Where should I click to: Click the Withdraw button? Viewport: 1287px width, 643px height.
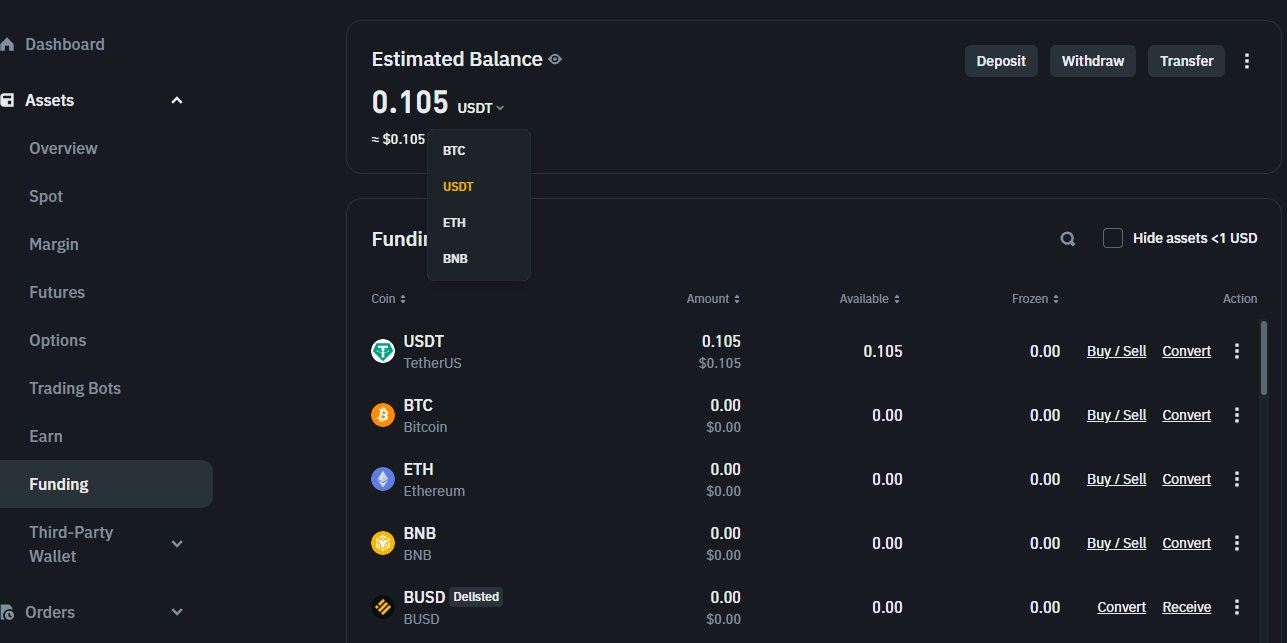(x=1093, y=61)
